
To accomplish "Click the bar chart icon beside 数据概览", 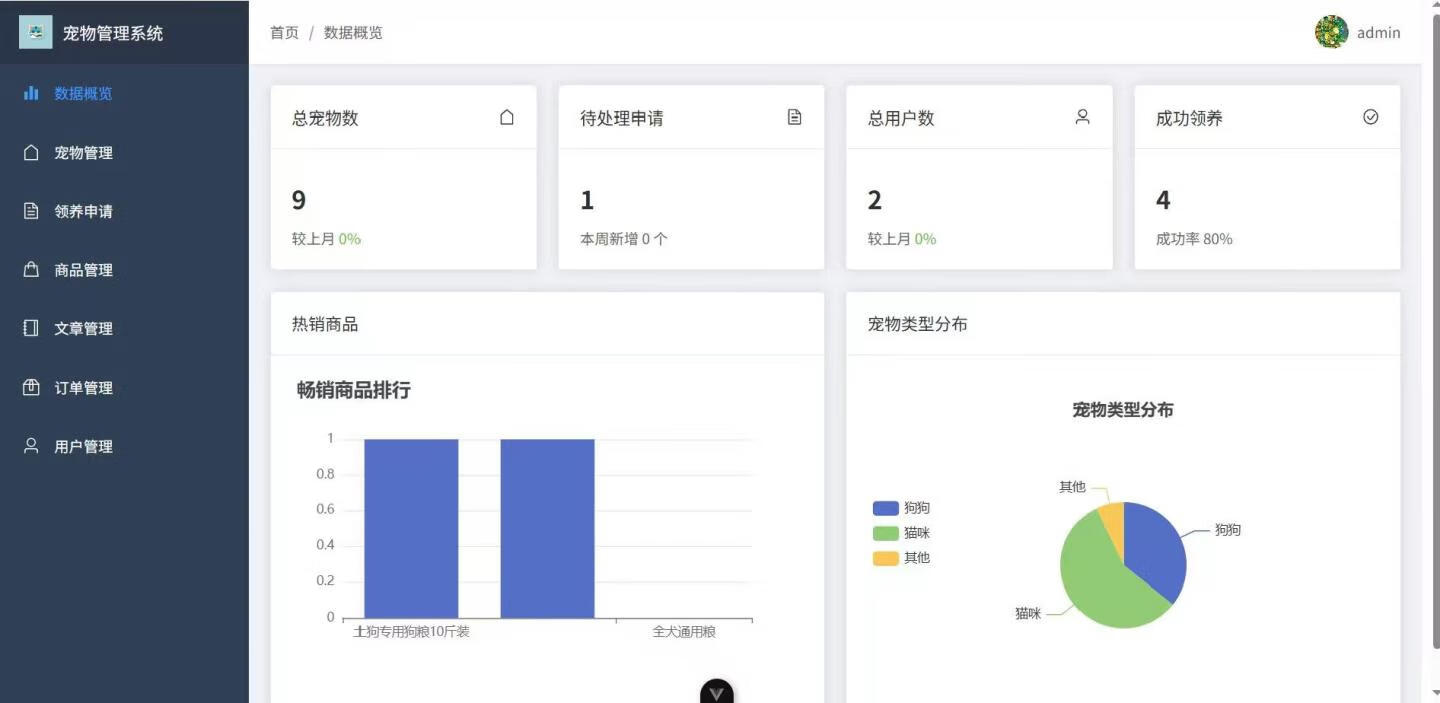I will click(x=31, y=93).
